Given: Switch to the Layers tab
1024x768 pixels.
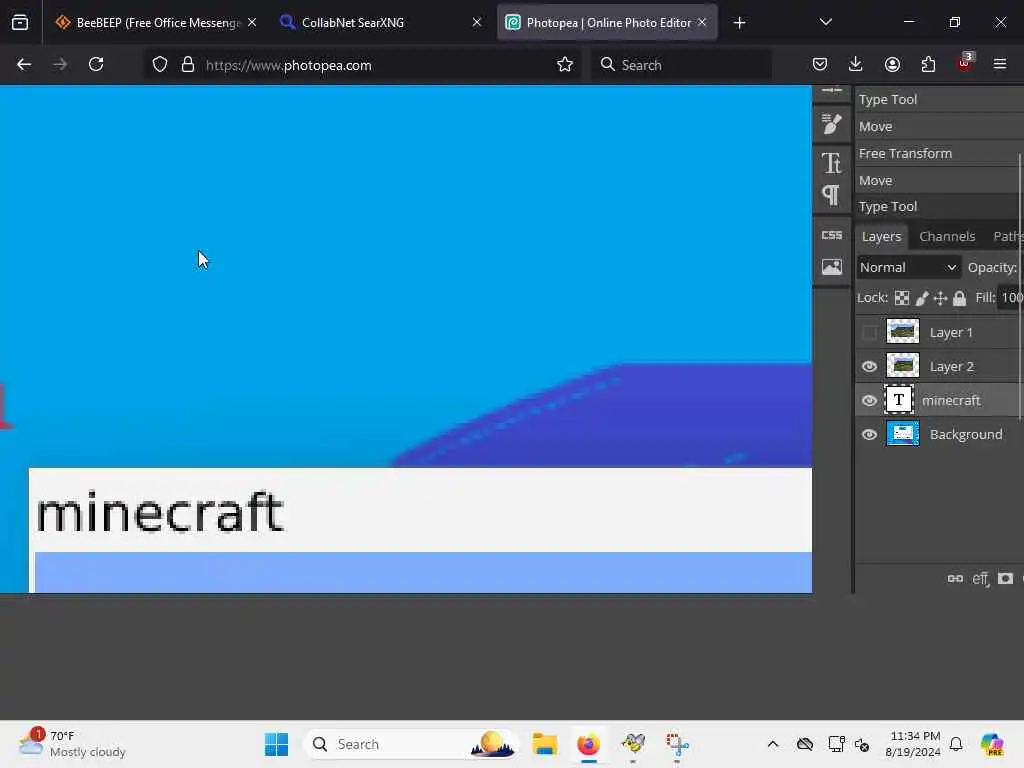Looking at the screenshot, I should pyautogui.click(x=881, y=236).
